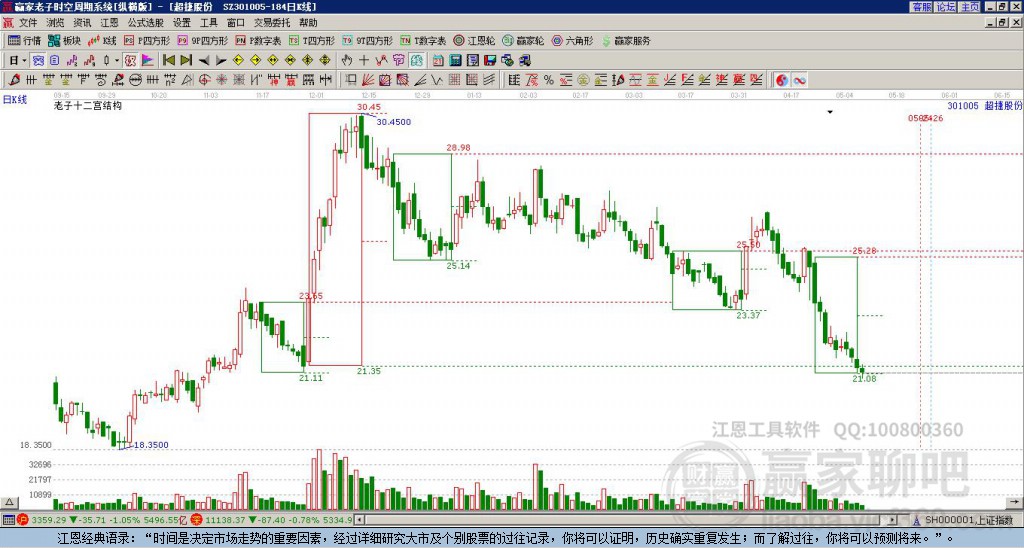The width and height of the screenshot is (1024, 548).
Task: Open the 工具 menu
Action: point(208,23)
